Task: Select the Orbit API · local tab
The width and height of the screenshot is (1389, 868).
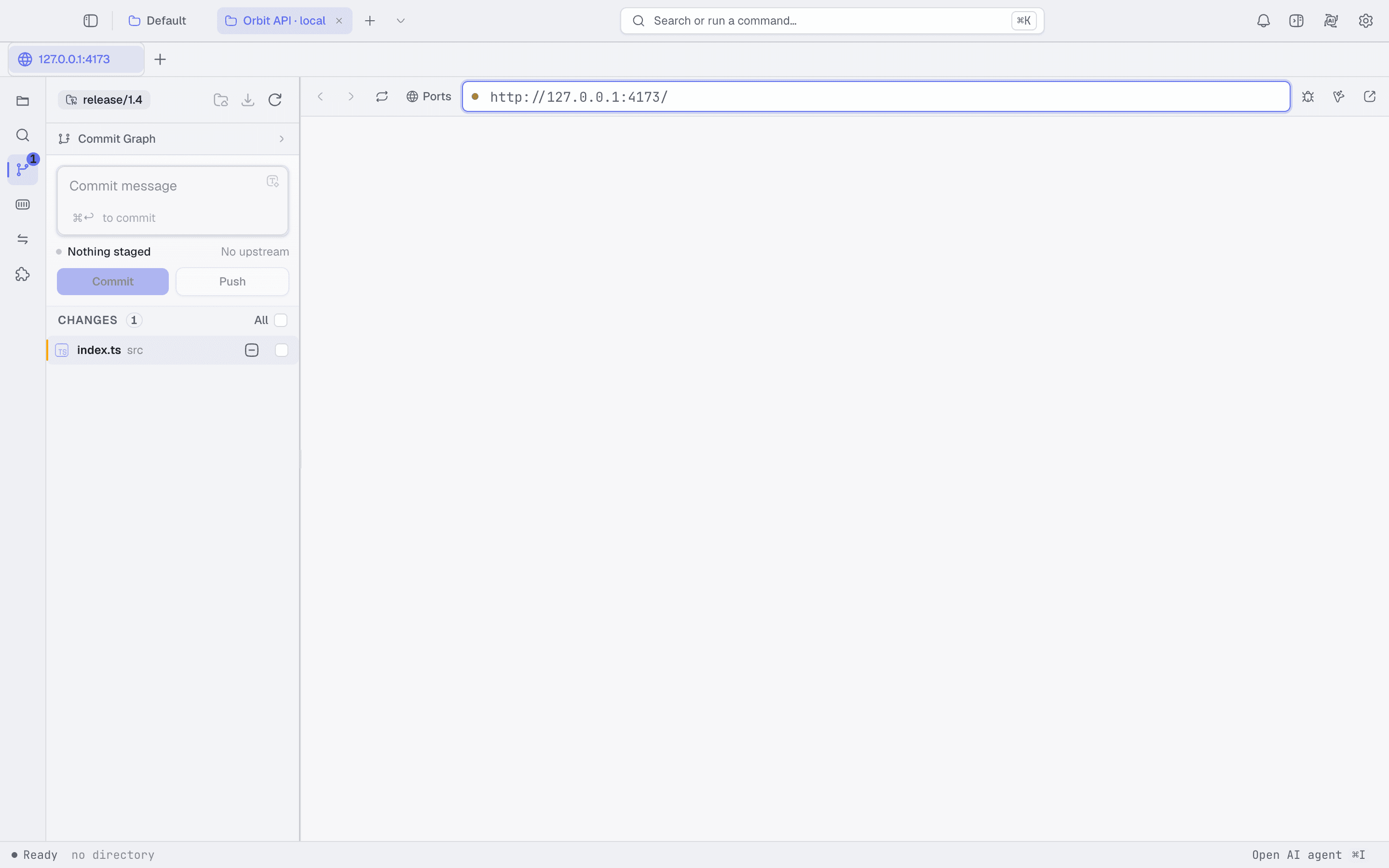Action: (284, 21)
